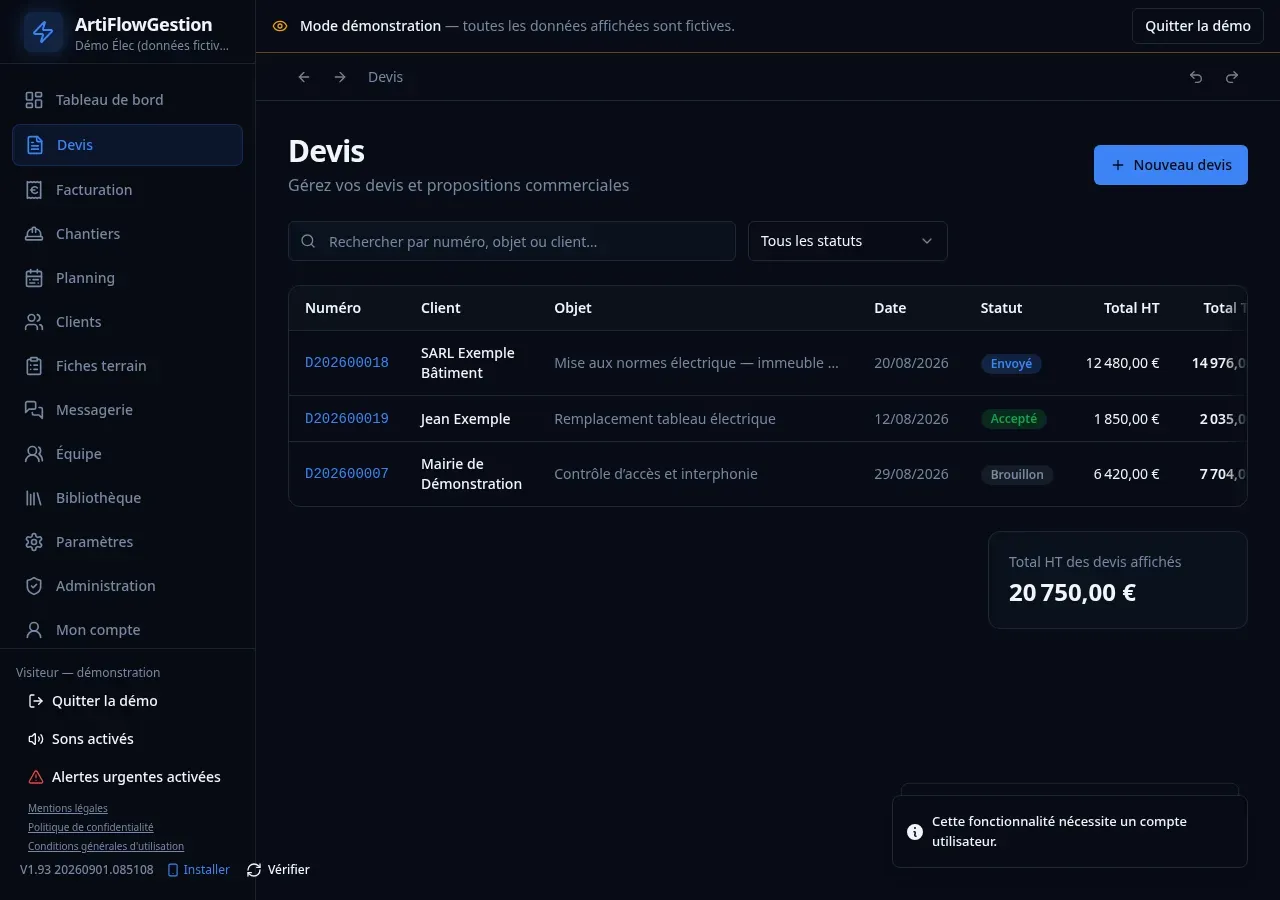This screenshot has width=1280, height=900.
Task: Click the Vérifier update button
Action: tap(278, 870)
